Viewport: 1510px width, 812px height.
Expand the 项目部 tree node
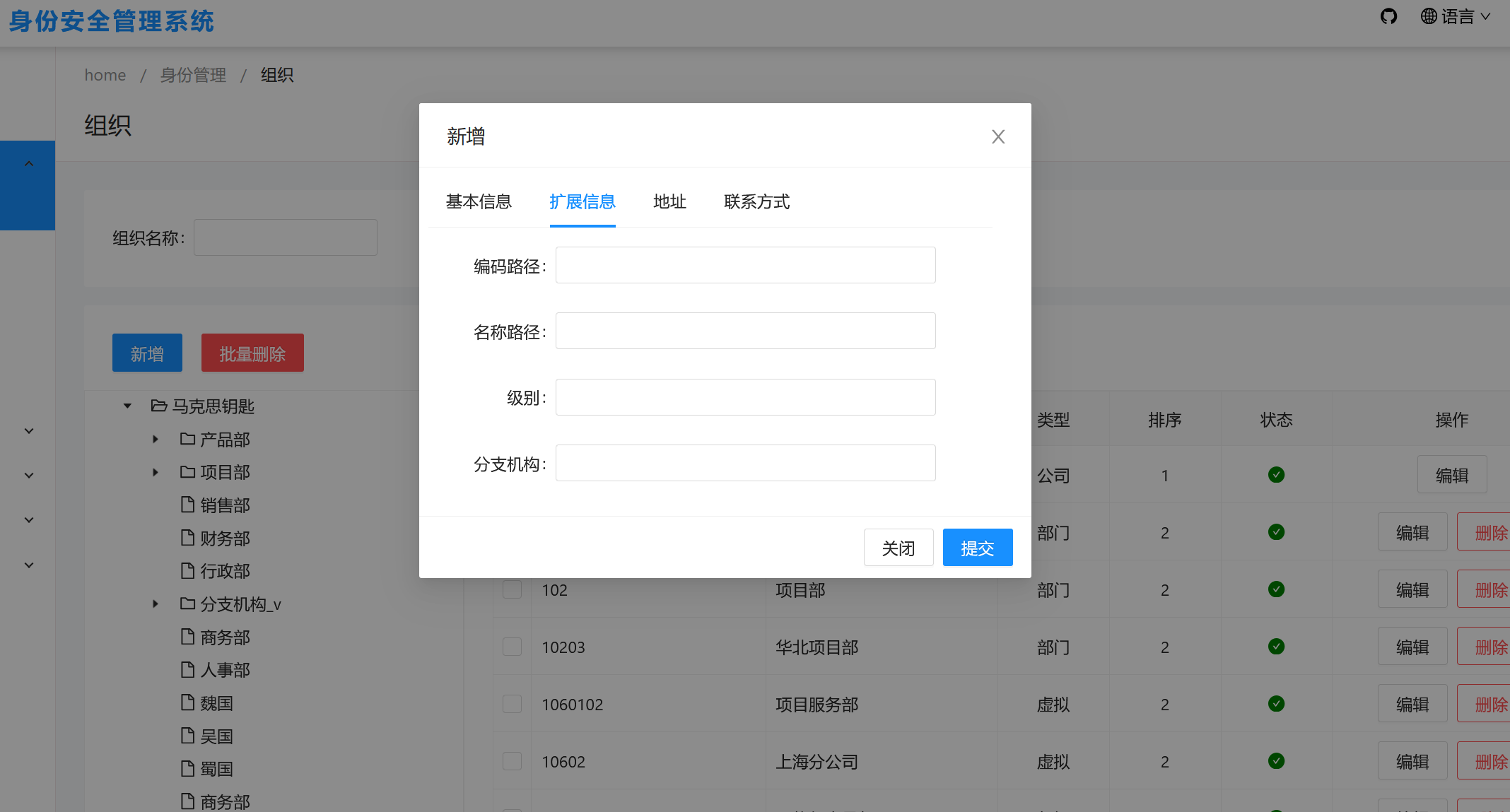pyautogui.click(x=155, y=471)
